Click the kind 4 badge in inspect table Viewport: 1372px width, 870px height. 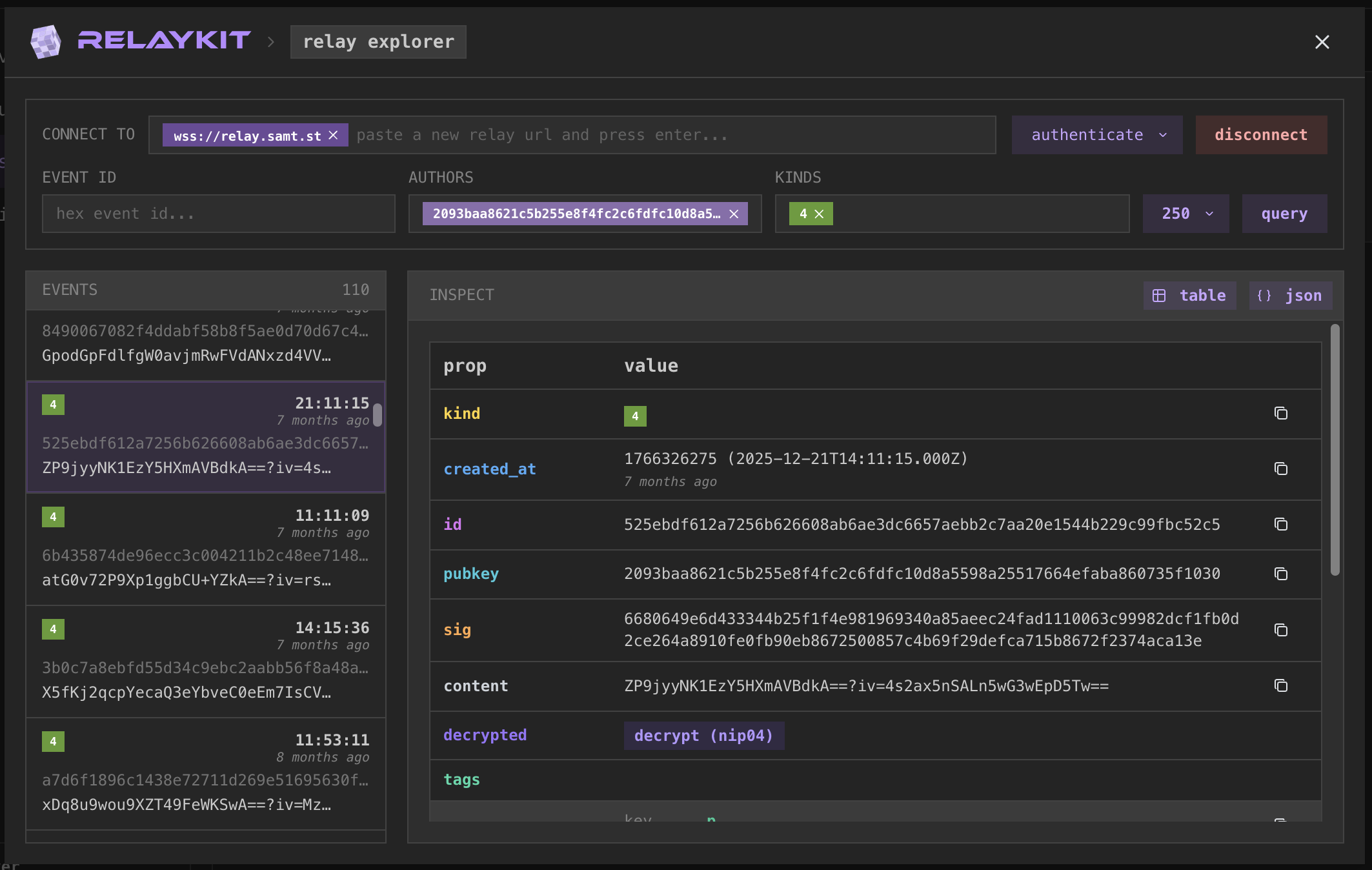635,416
